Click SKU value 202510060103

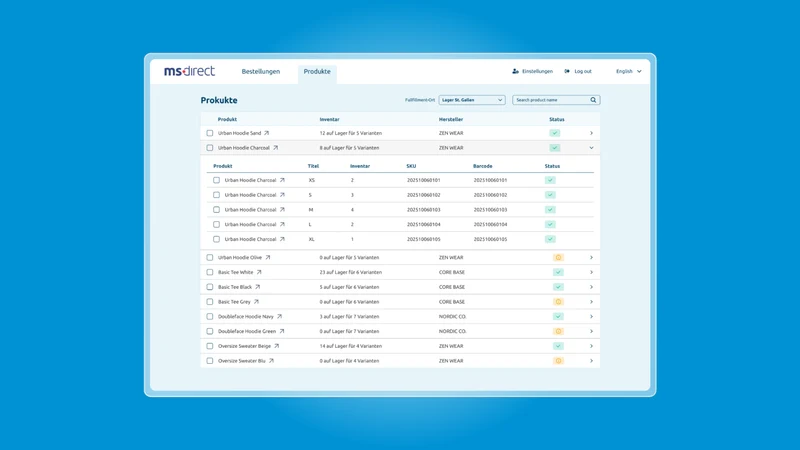point(423,210)
